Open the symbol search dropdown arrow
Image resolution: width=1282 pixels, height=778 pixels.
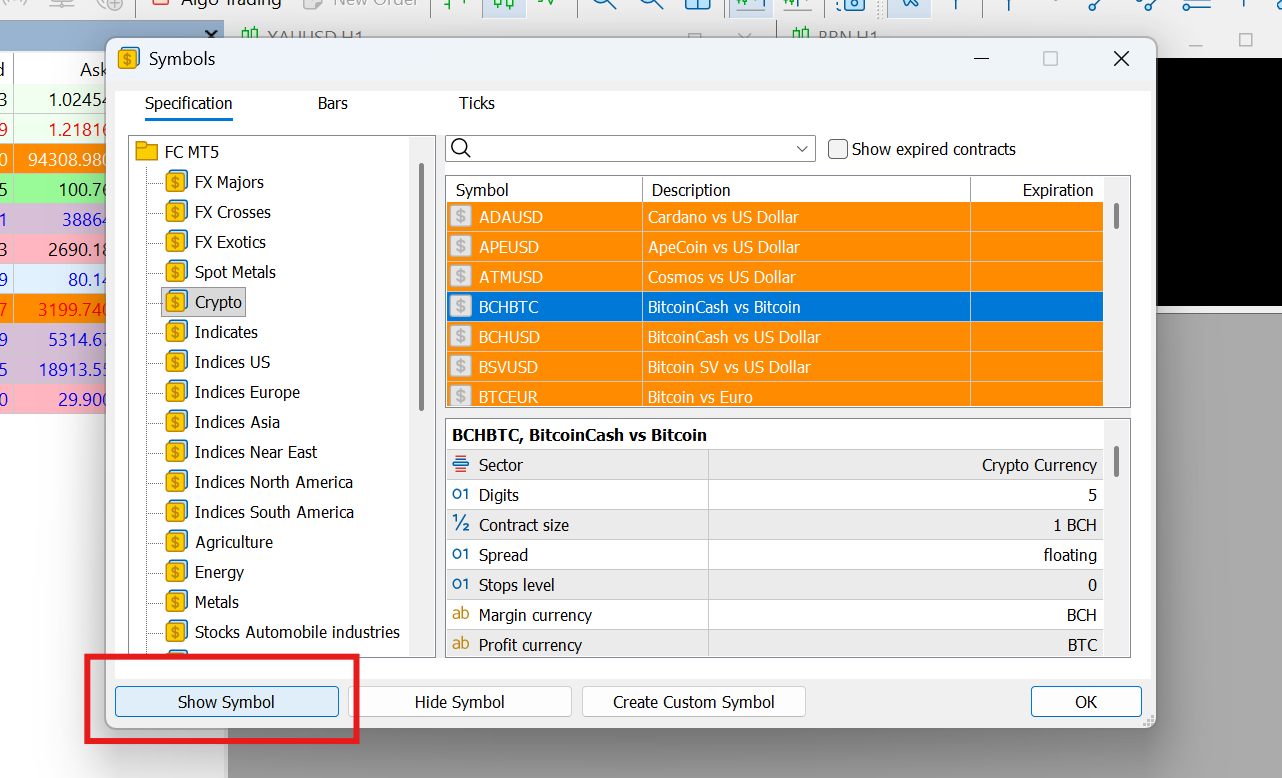pos(802,149)
